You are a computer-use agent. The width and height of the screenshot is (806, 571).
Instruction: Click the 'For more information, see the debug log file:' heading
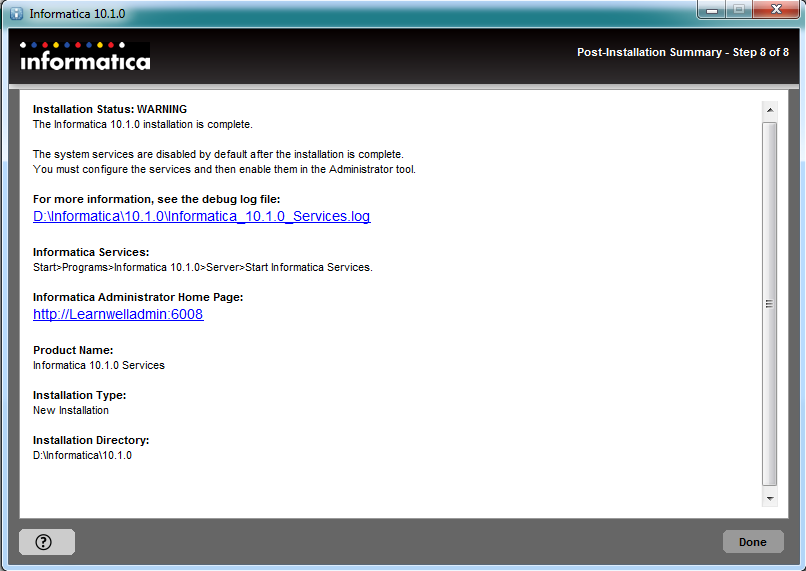point(157,199)
